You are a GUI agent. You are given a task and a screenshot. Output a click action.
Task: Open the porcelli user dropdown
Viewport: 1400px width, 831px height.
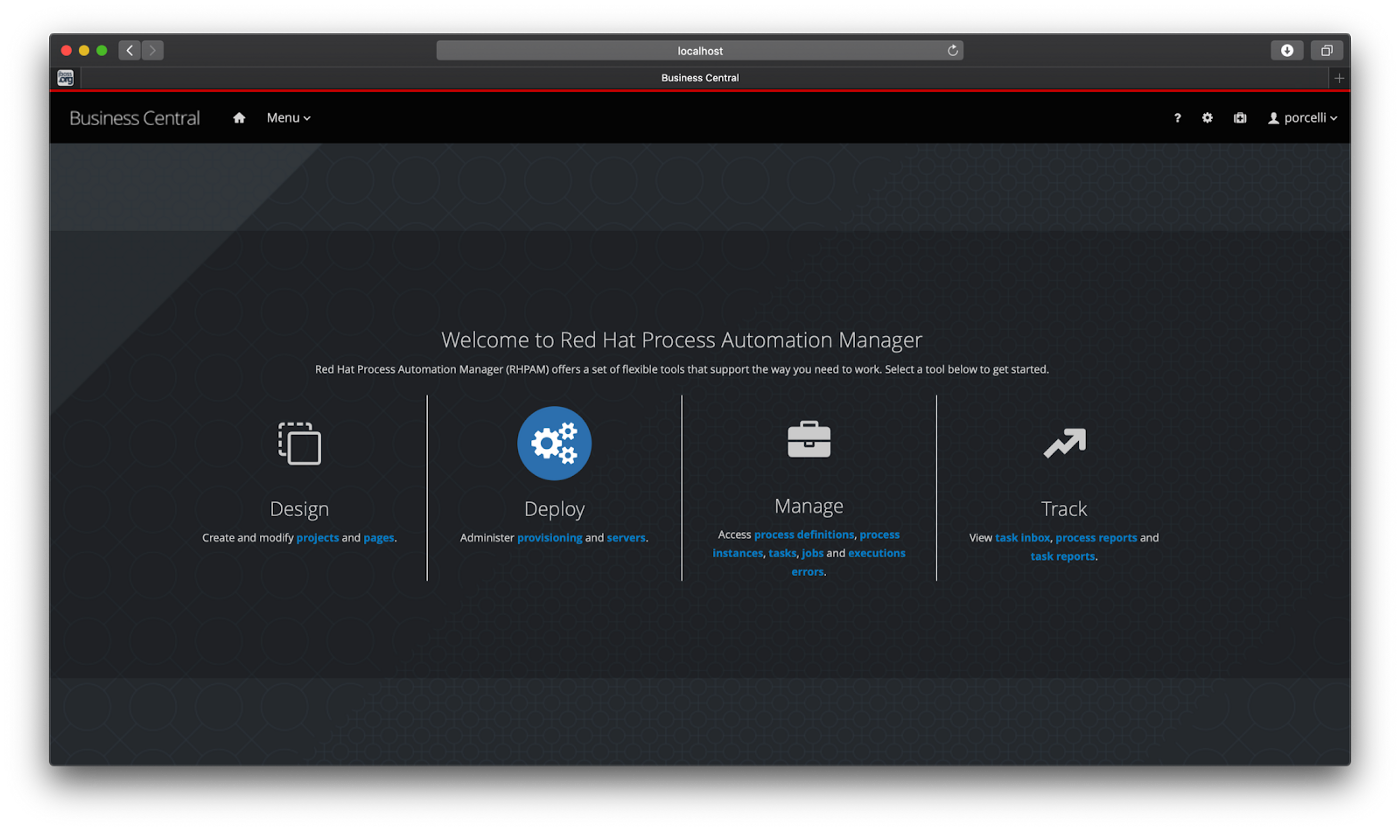(1302, 118)
